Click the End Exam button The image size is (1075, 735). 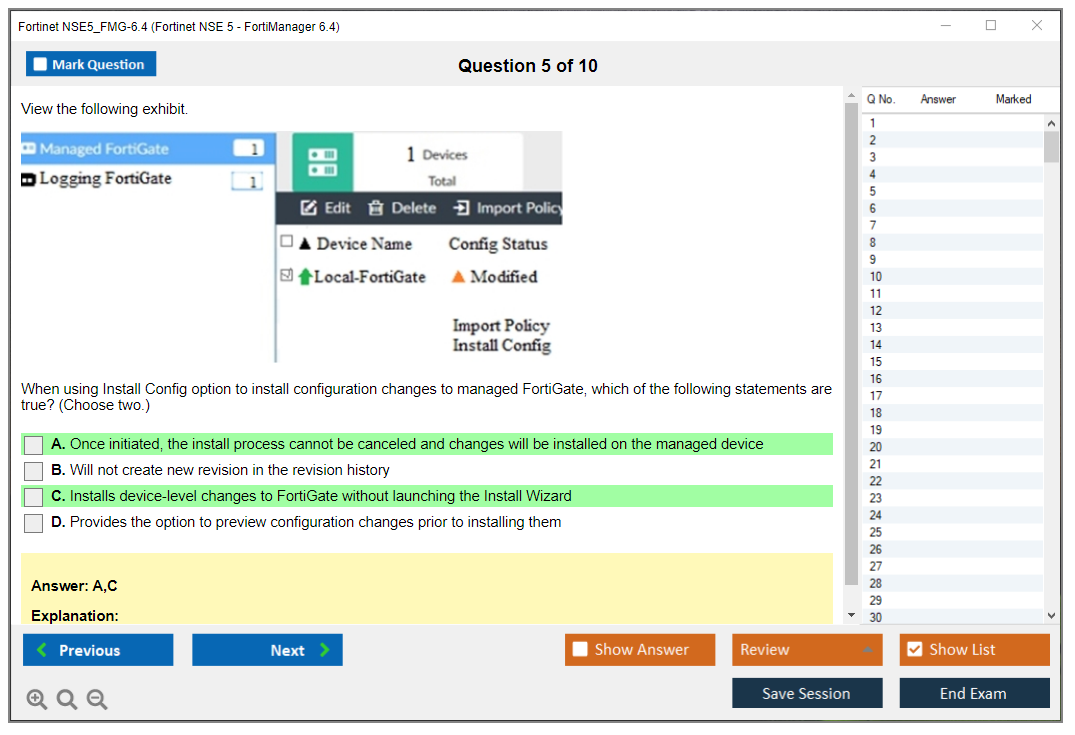(x=973, y=693)
